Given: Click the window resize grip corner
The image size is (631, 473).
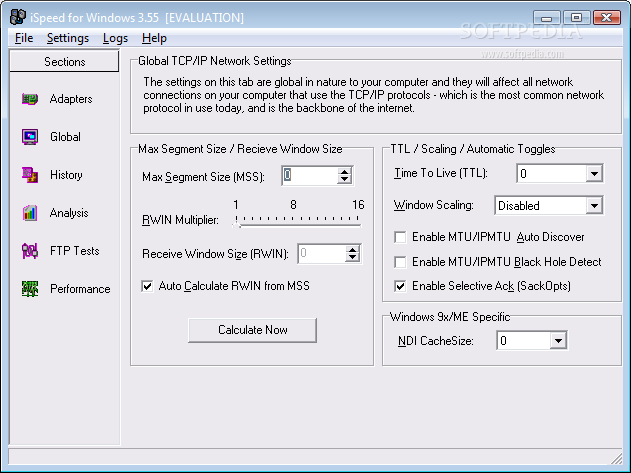Looking at the screenshot, I should [617, 458].
